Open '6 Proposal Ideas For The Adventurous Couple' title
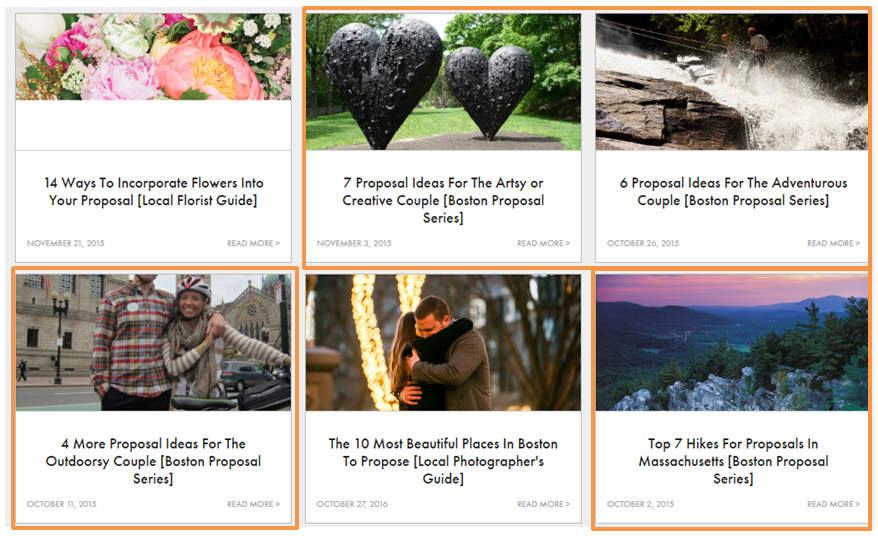This screenshot has width=878, height=536. [733, 192]
